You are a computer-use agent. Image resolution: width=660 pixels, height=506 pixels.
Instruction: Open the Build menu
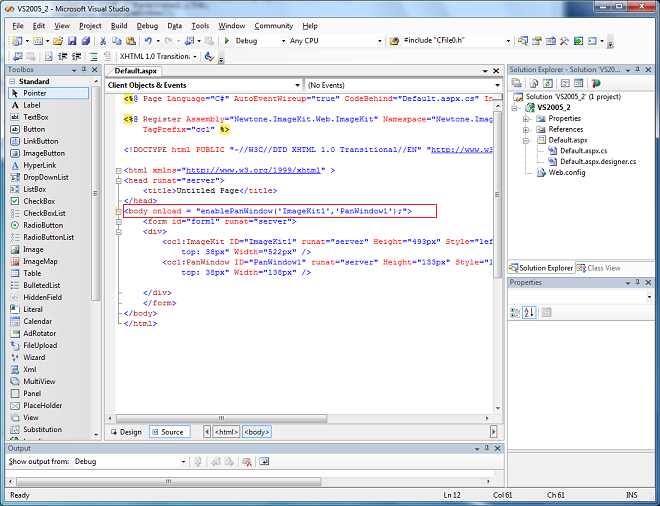(x=119, y=26)
